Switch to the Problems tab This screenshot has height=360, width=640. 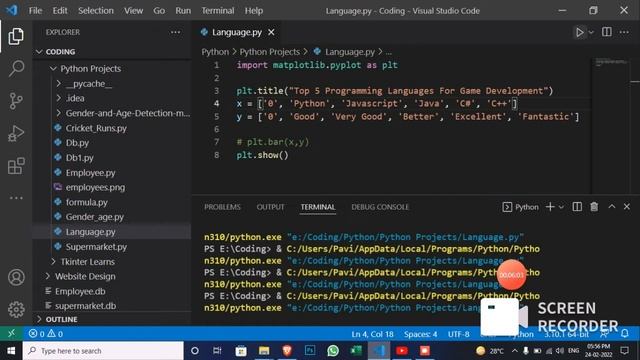coord(222,207)
